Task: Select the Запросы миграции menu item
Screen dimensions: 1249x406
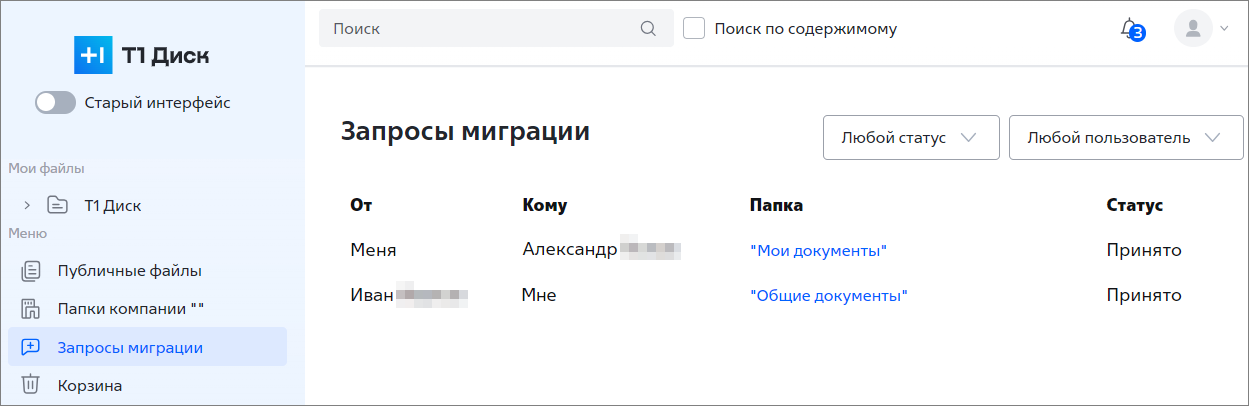Action: click(x=148, y=347)
